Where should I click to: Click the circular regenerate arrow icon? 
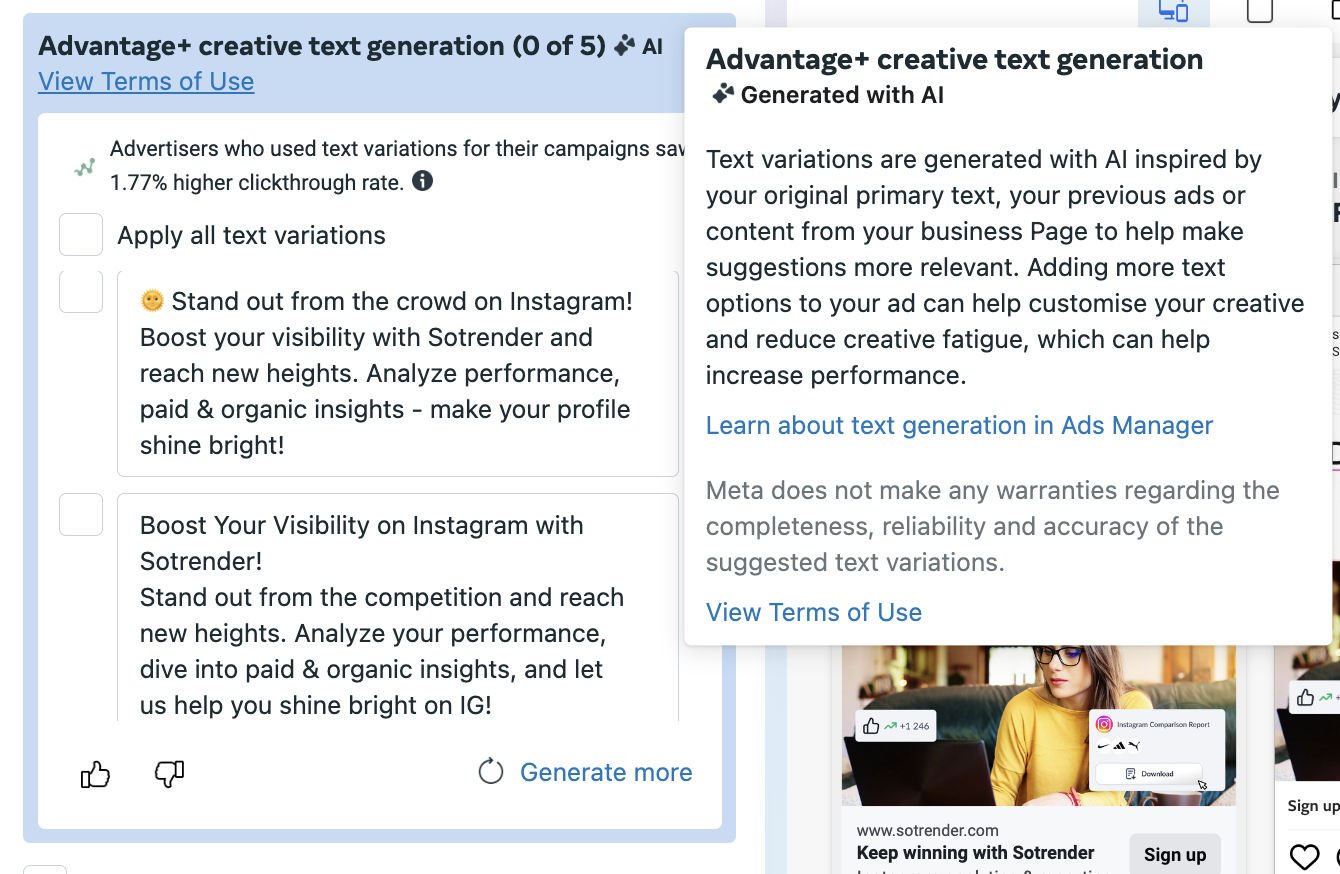[490, 772]
